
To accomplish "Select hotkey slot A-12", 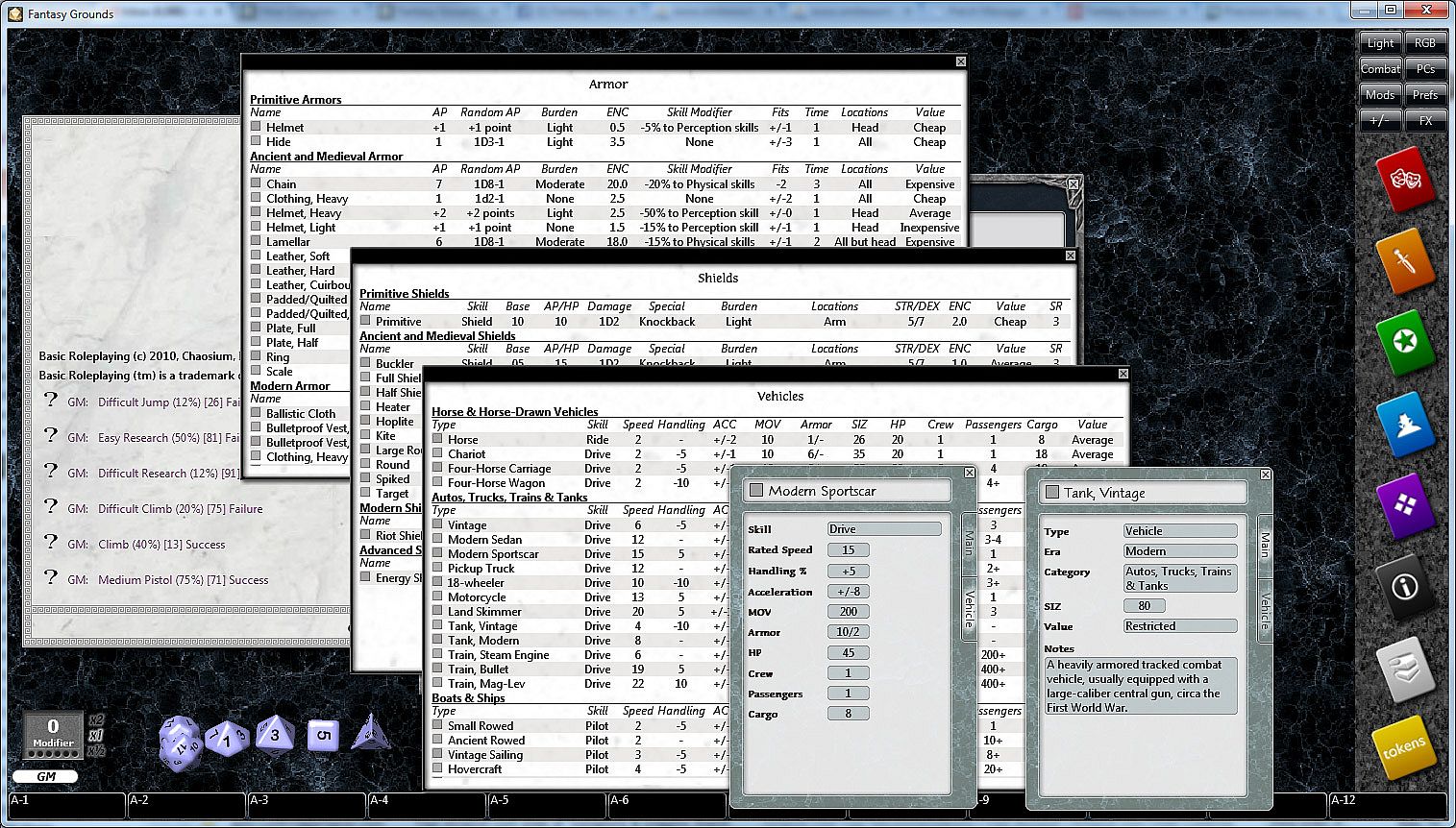I will pyautogui.click(x=1388, y=806).
